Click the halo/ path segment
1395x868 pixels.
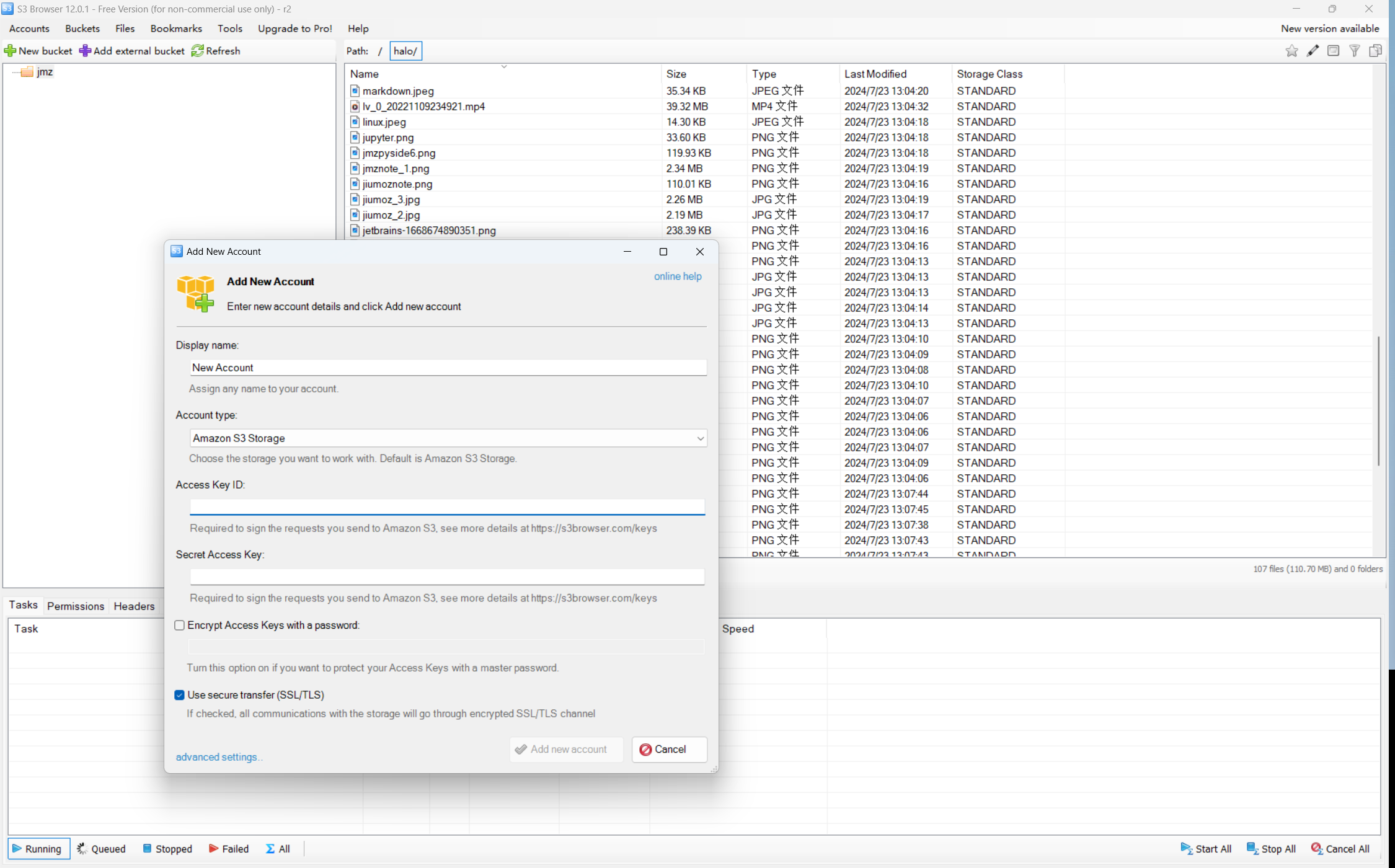tap(405, 51)
